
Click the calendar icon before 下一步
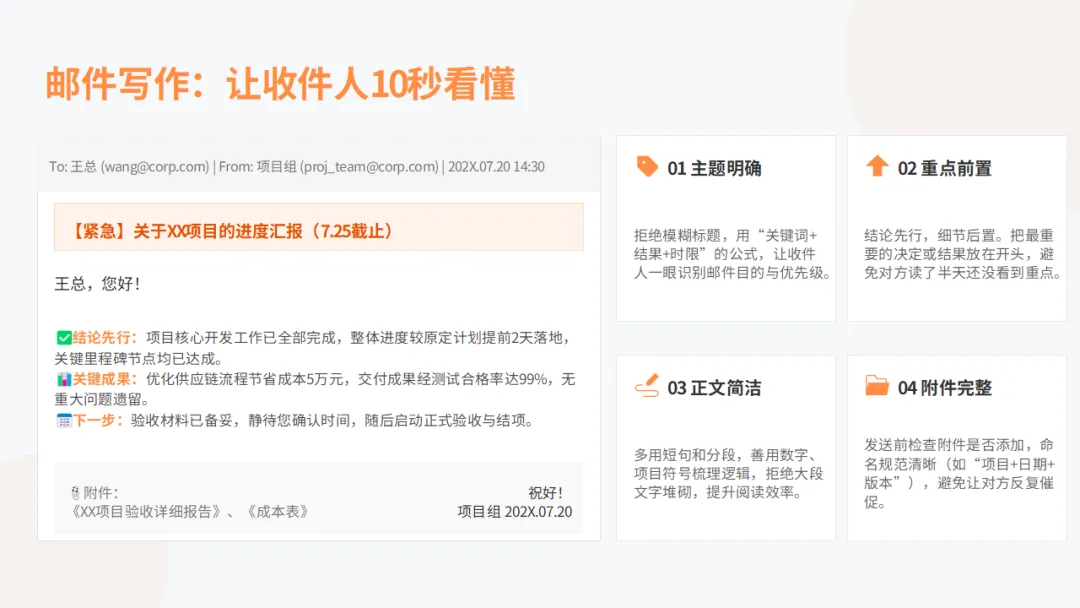click(x=63, y=420)
